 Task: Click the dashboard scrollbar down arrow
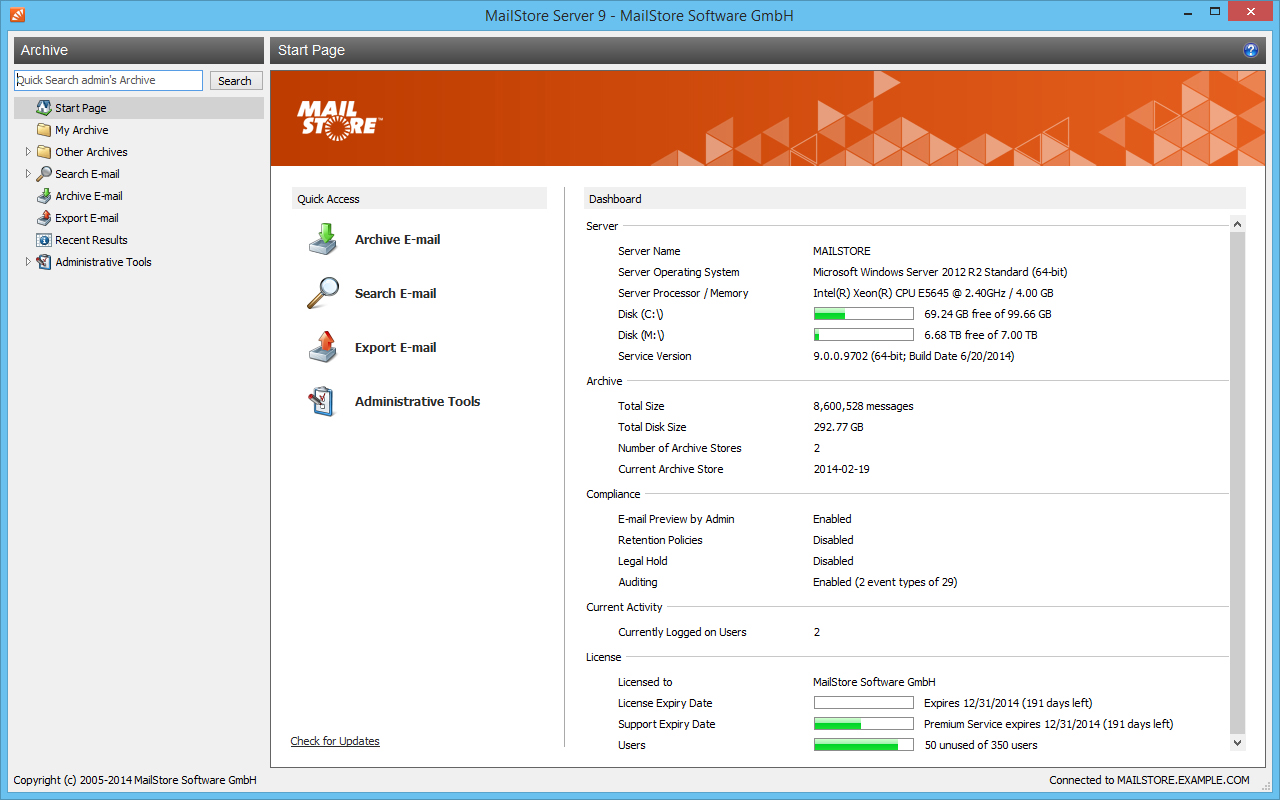click(x=1238, y=743)
